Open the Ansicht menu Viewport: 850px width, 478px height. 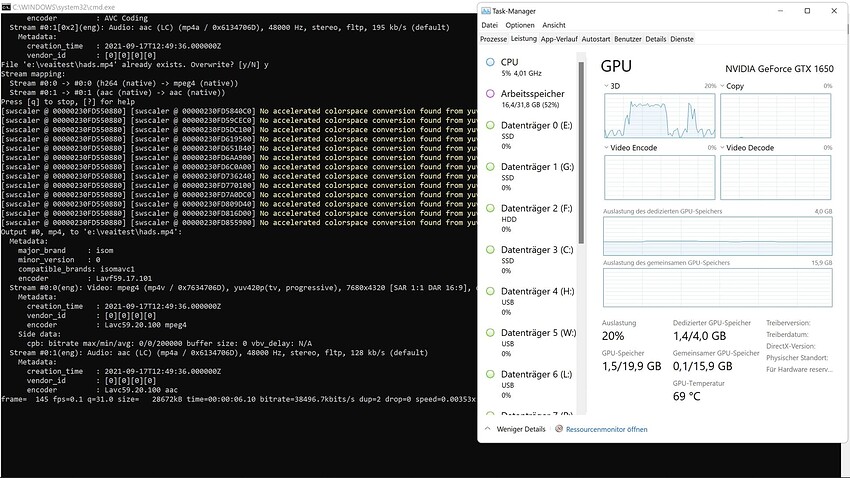click(554, 25)
